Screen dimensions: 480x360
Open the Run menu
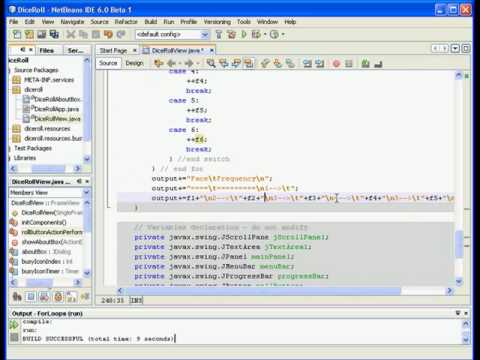tap(169, 22)
